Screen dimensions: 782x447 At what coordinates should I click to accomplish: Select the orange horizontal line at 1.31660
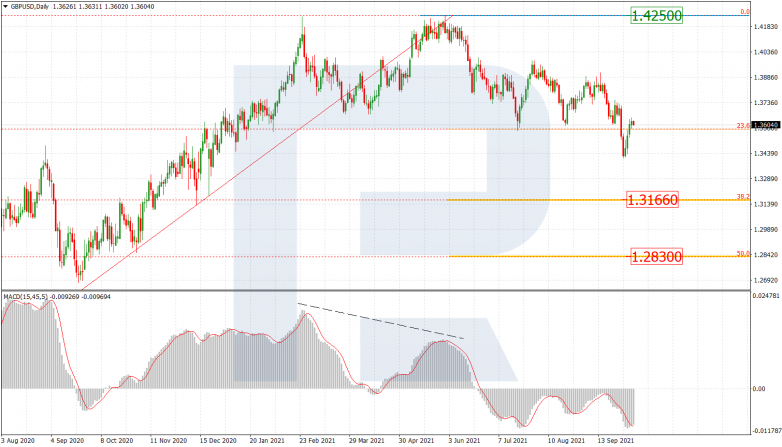(597, 200)
